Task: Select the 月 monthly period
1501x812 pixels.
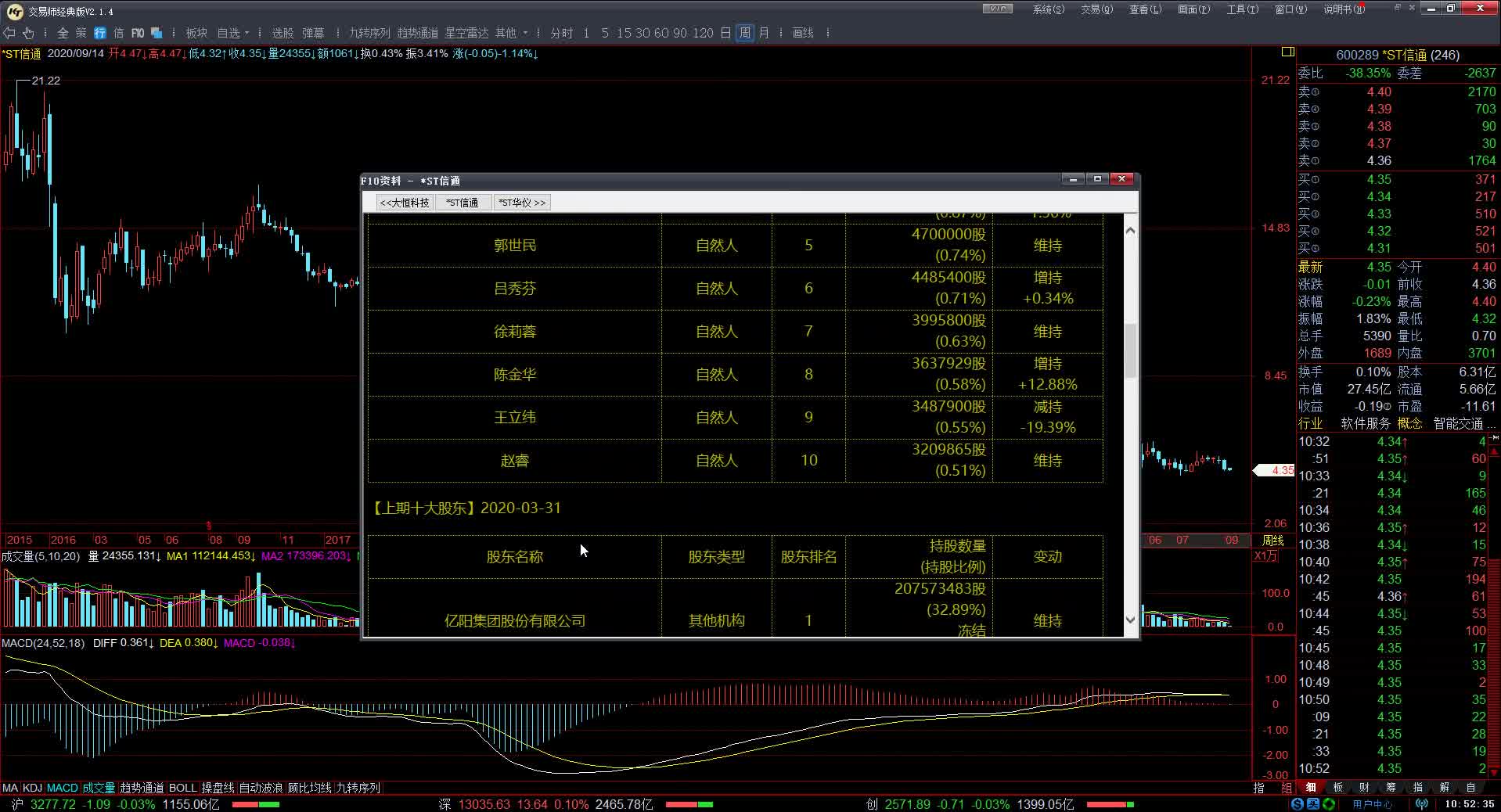Action: (x=764, y=33)
